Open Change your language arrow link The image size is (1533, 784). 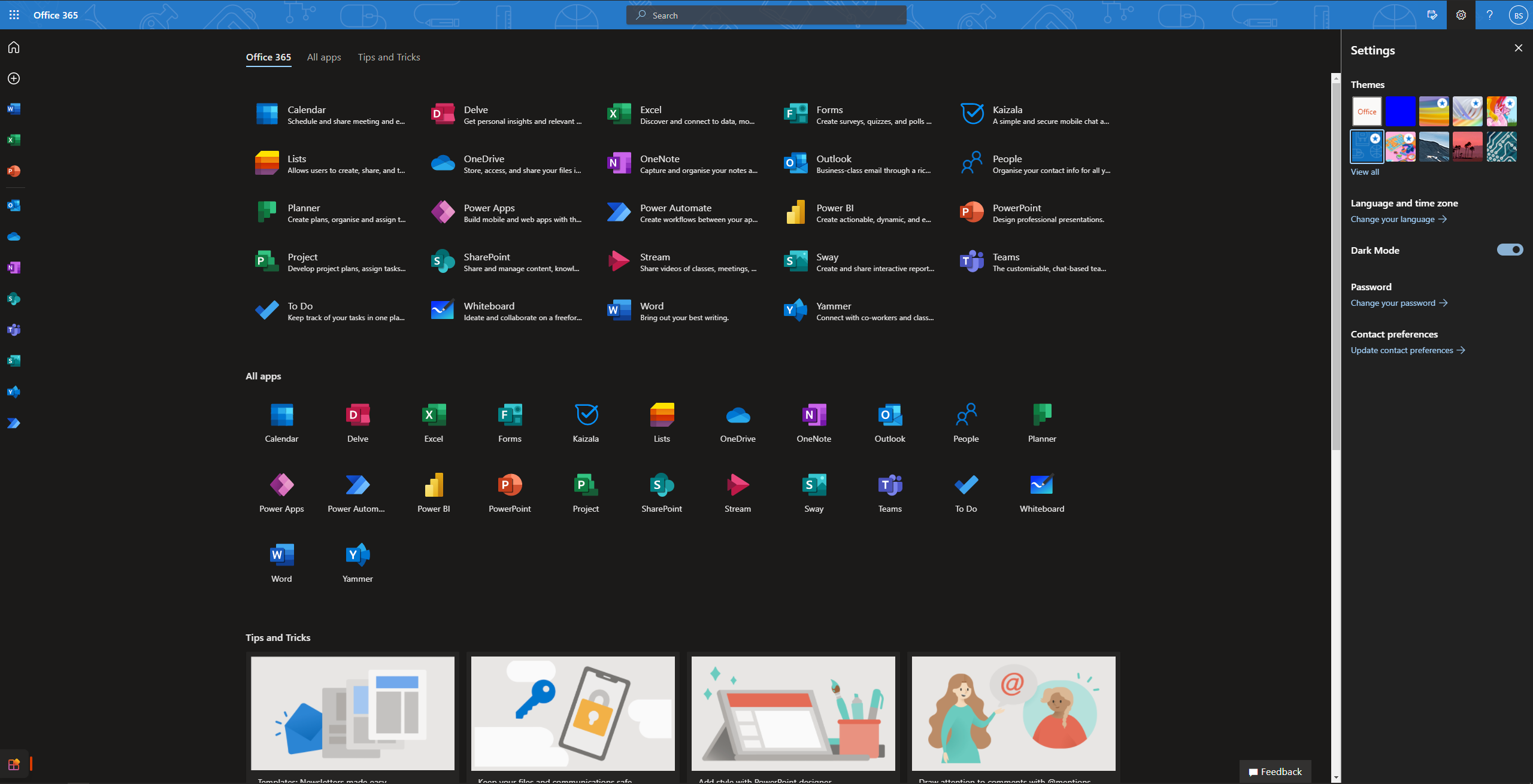click(1398, 219)
